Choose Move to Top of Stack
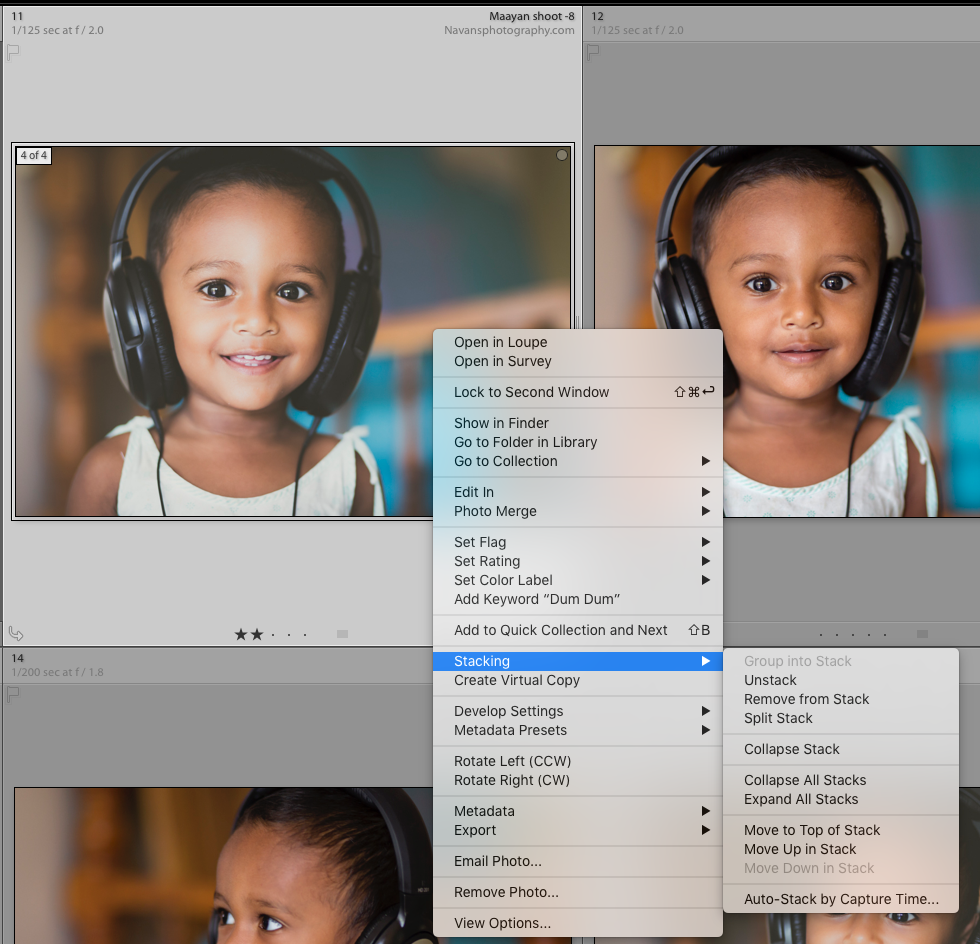 (x=841, y=830)
